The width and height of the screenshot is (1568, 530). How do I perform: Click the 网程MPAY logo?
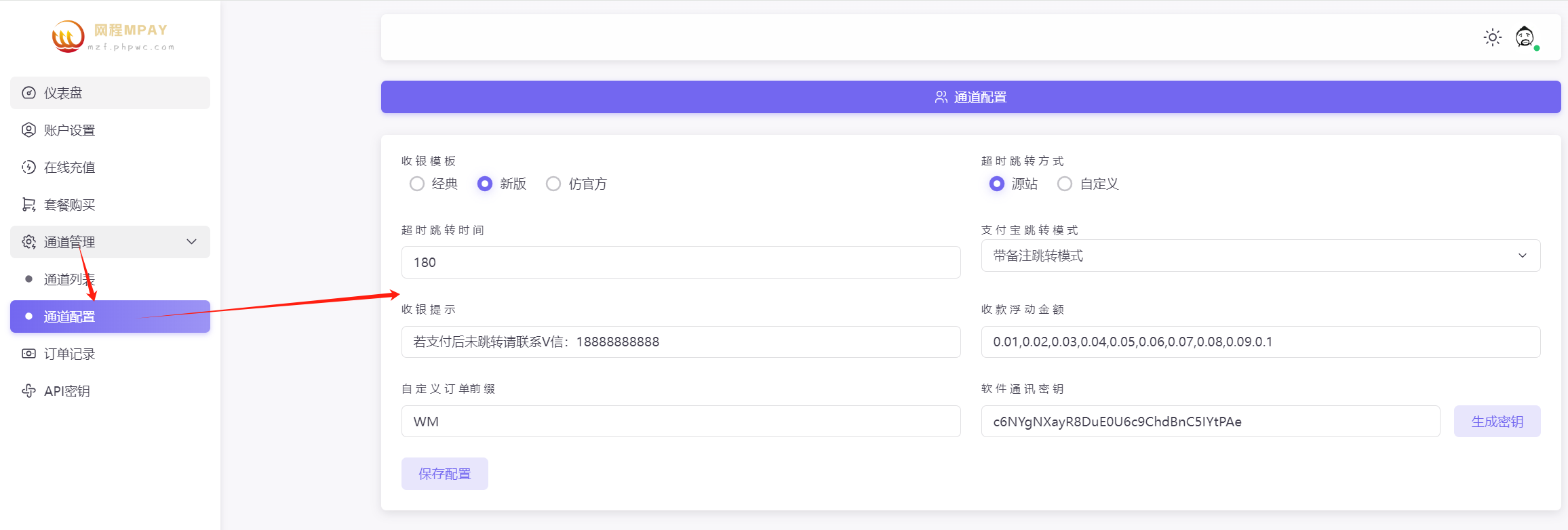pos(113,37)
